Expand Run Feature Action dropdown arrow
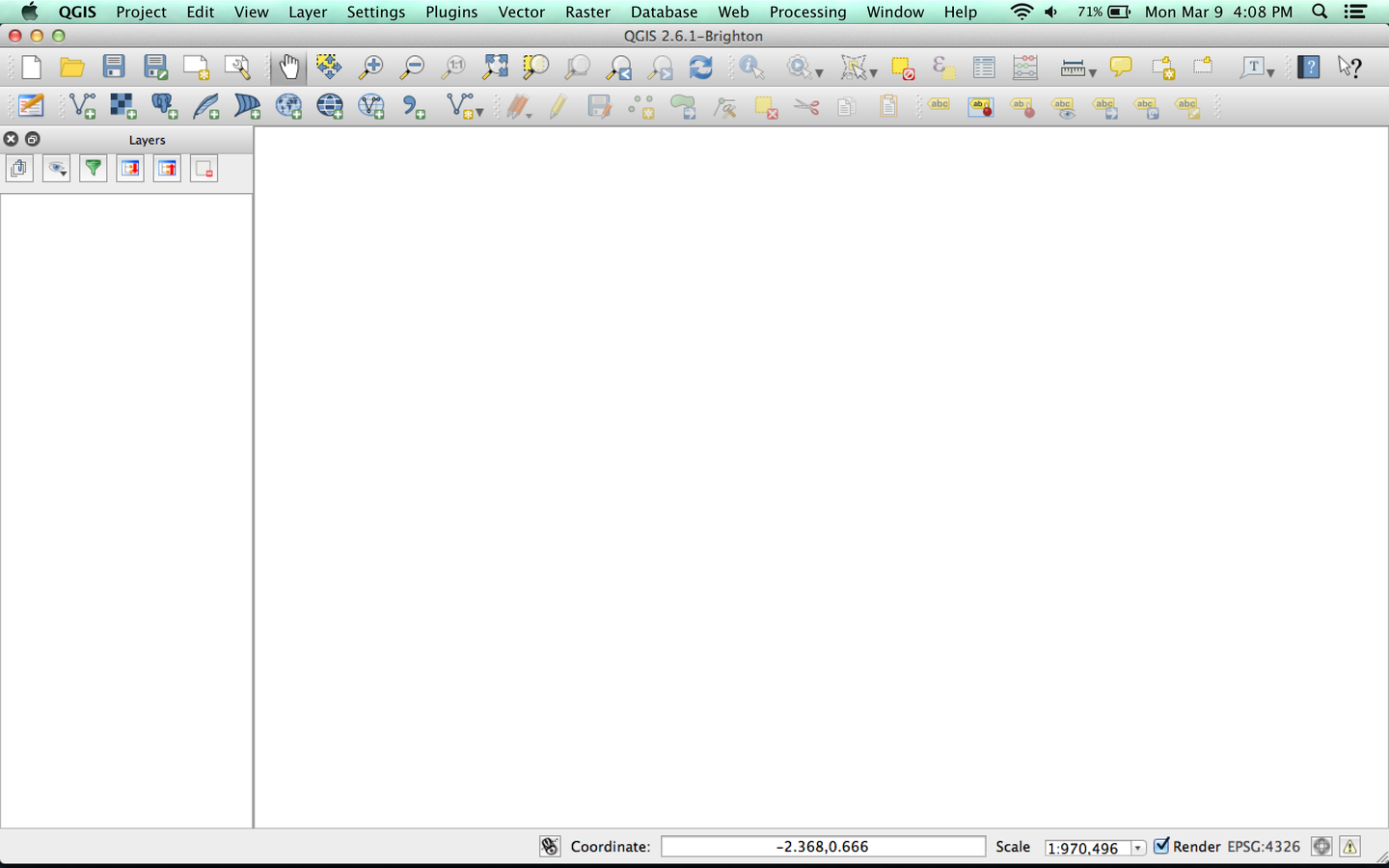This screenshot has height=868, width=1389. [x=819, y=73]
